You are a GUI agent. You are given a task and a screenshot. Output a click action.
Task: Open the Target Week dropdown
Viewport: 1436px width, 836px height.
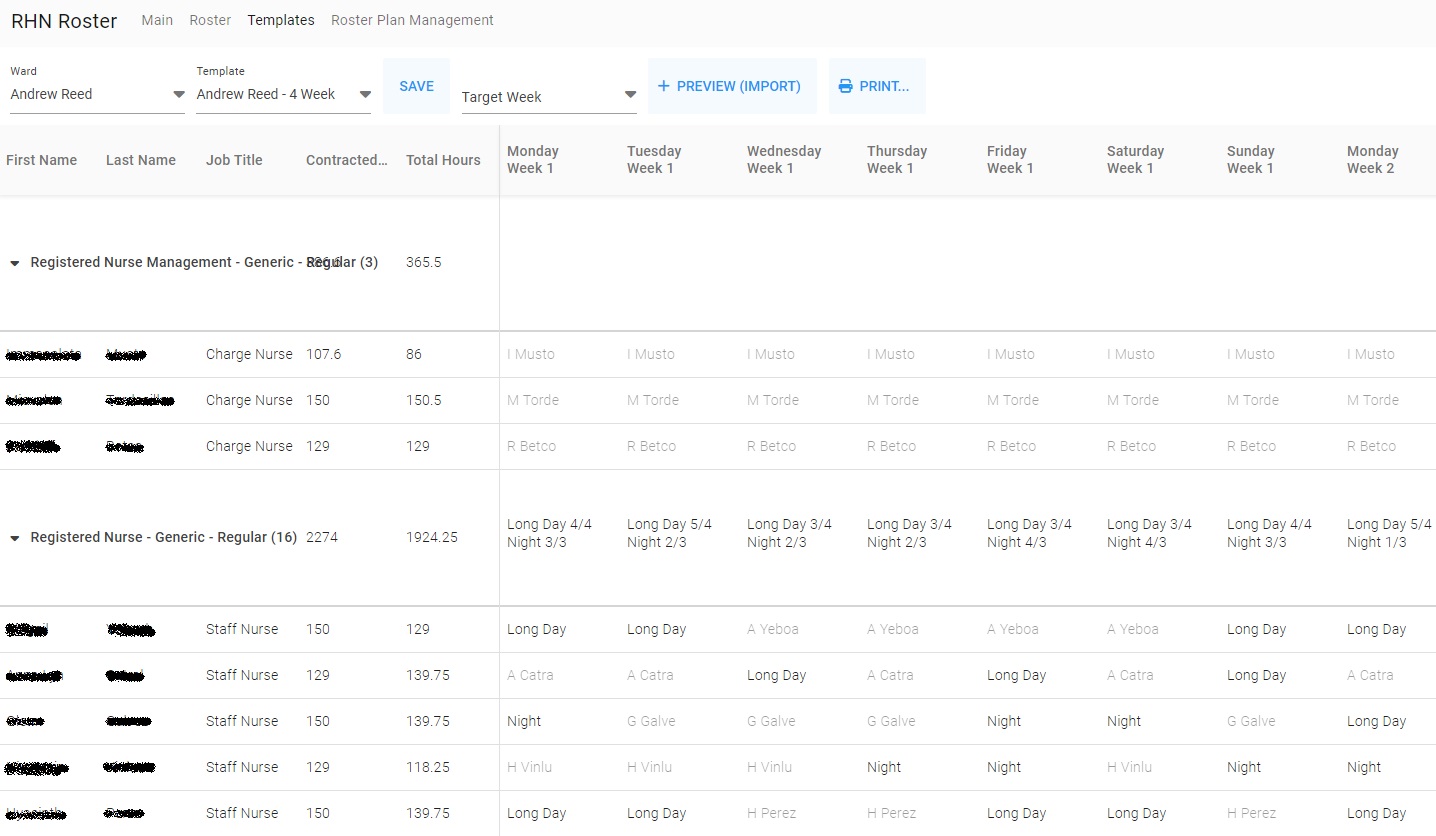(x=549, y=96)
